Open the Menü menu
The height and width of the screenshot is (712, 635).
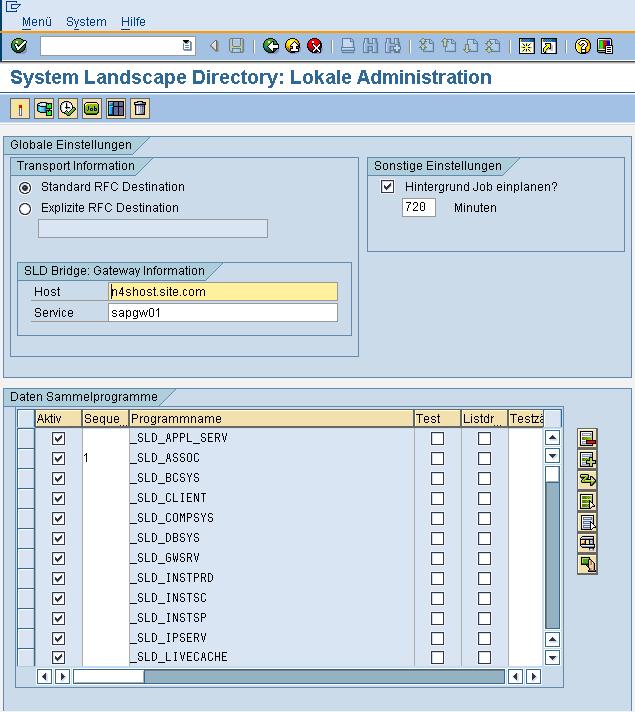[36, 22]
